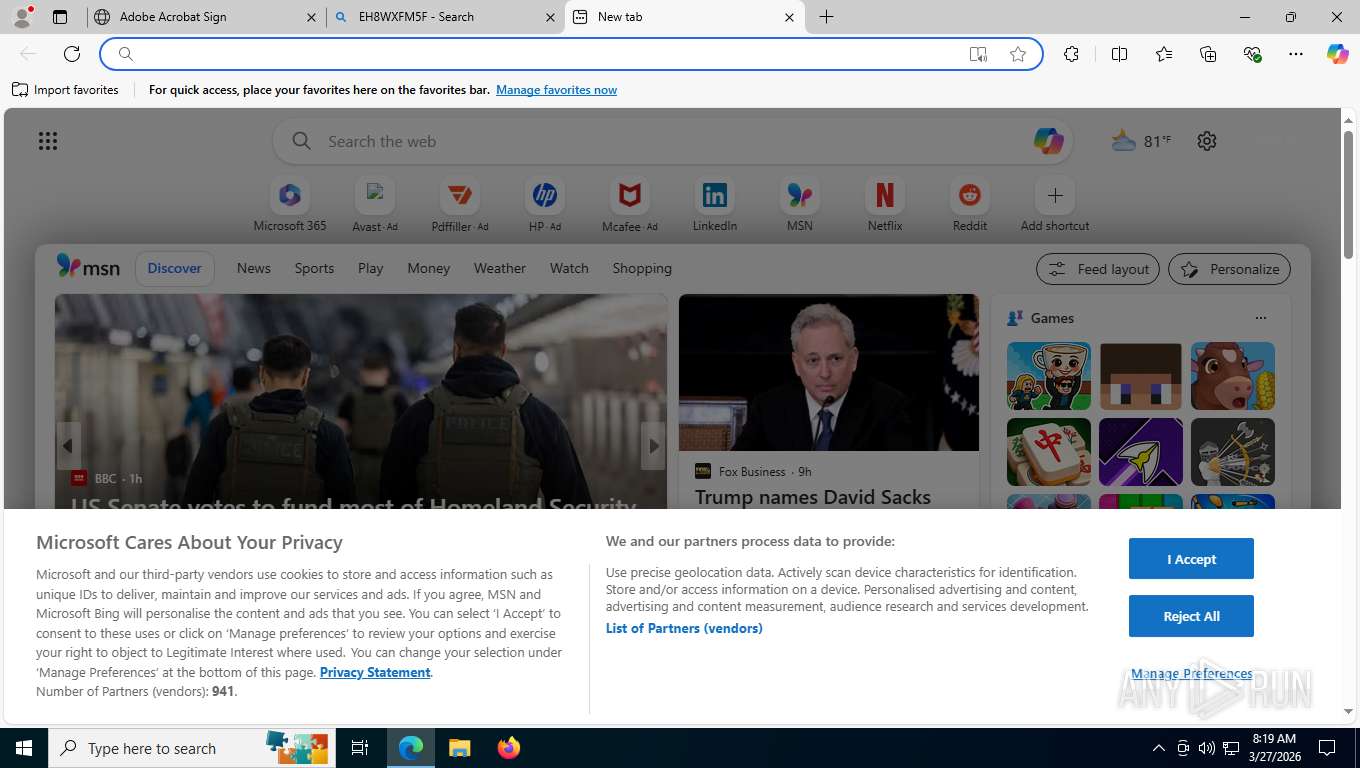Image resolution: width=1360 pixels, height=768 pixels.
Task: Click the Personalize button
Action: point(1230,269)
